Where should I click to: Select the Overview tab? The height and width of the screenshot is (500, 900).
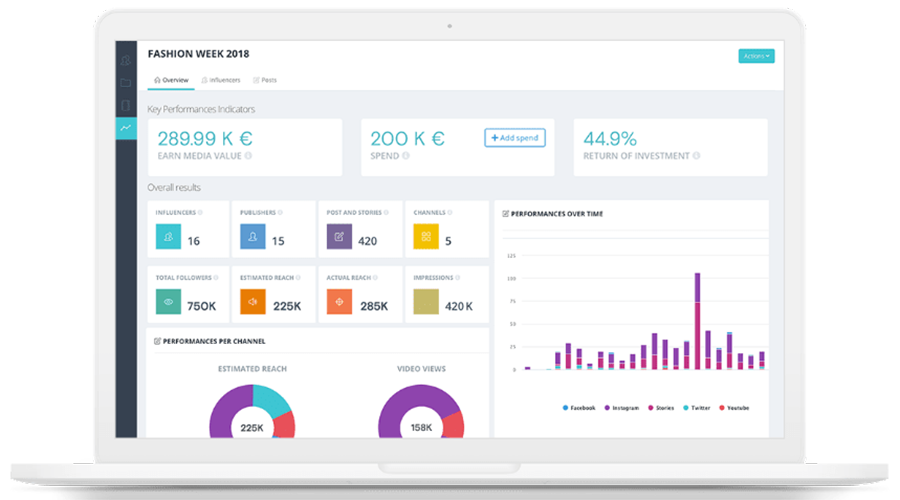(x=171, y=79)
